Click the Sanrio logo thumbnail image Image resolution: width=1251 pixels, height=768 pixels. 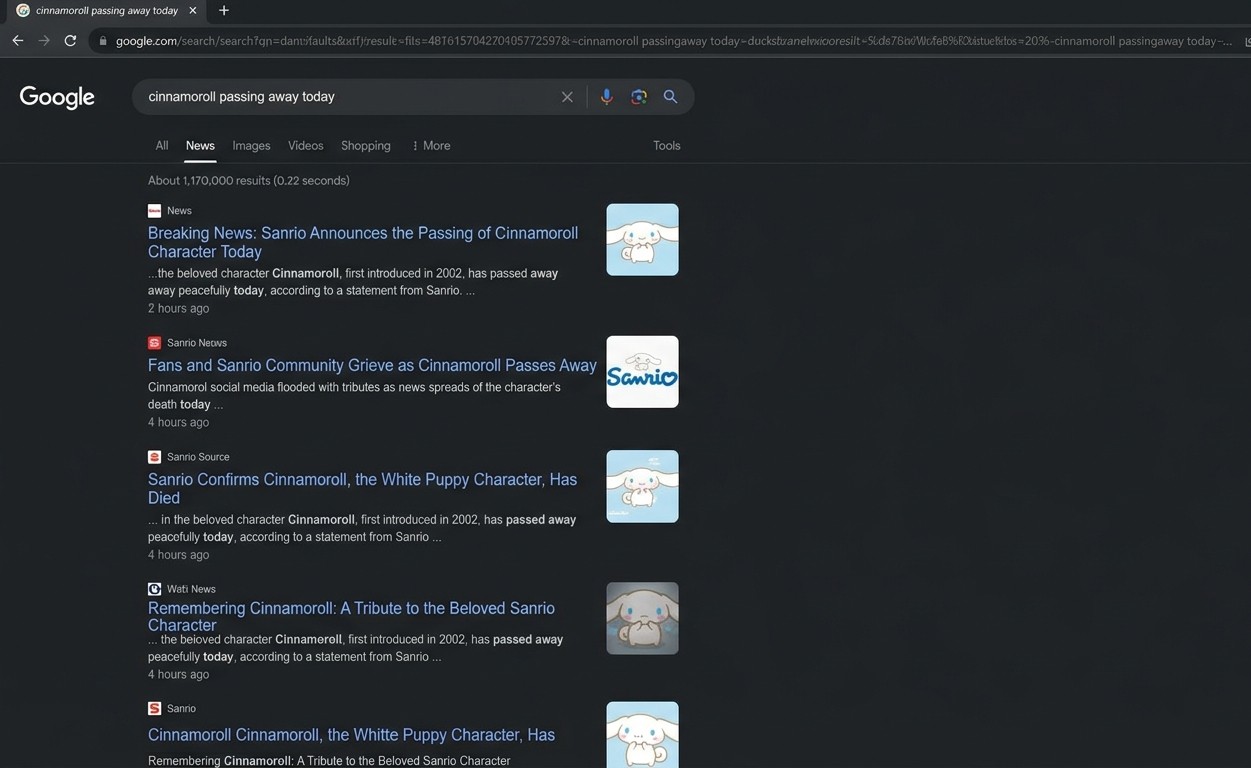(642, 372)
